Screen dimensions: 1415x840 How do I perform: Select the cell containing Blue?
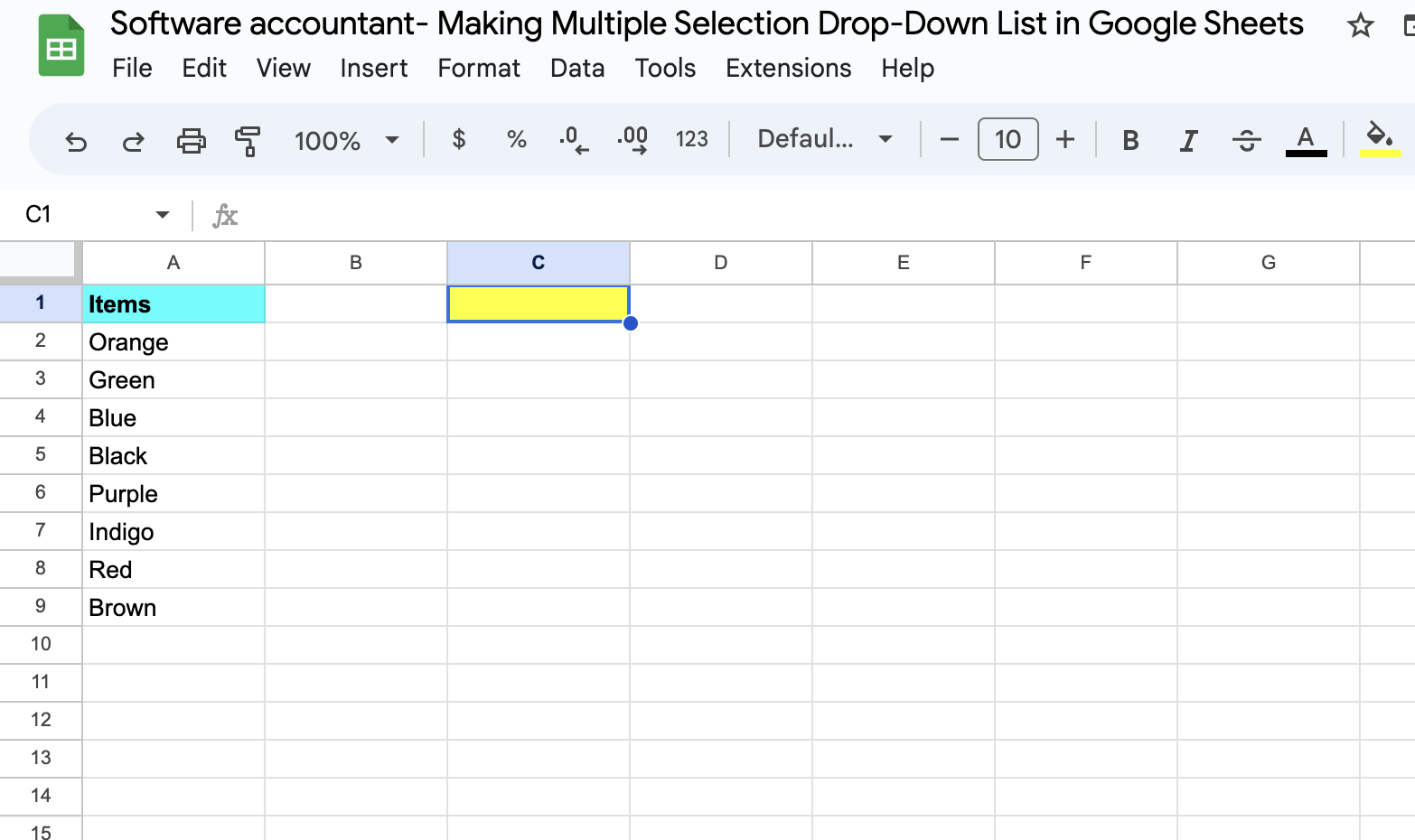coord(173,418)
